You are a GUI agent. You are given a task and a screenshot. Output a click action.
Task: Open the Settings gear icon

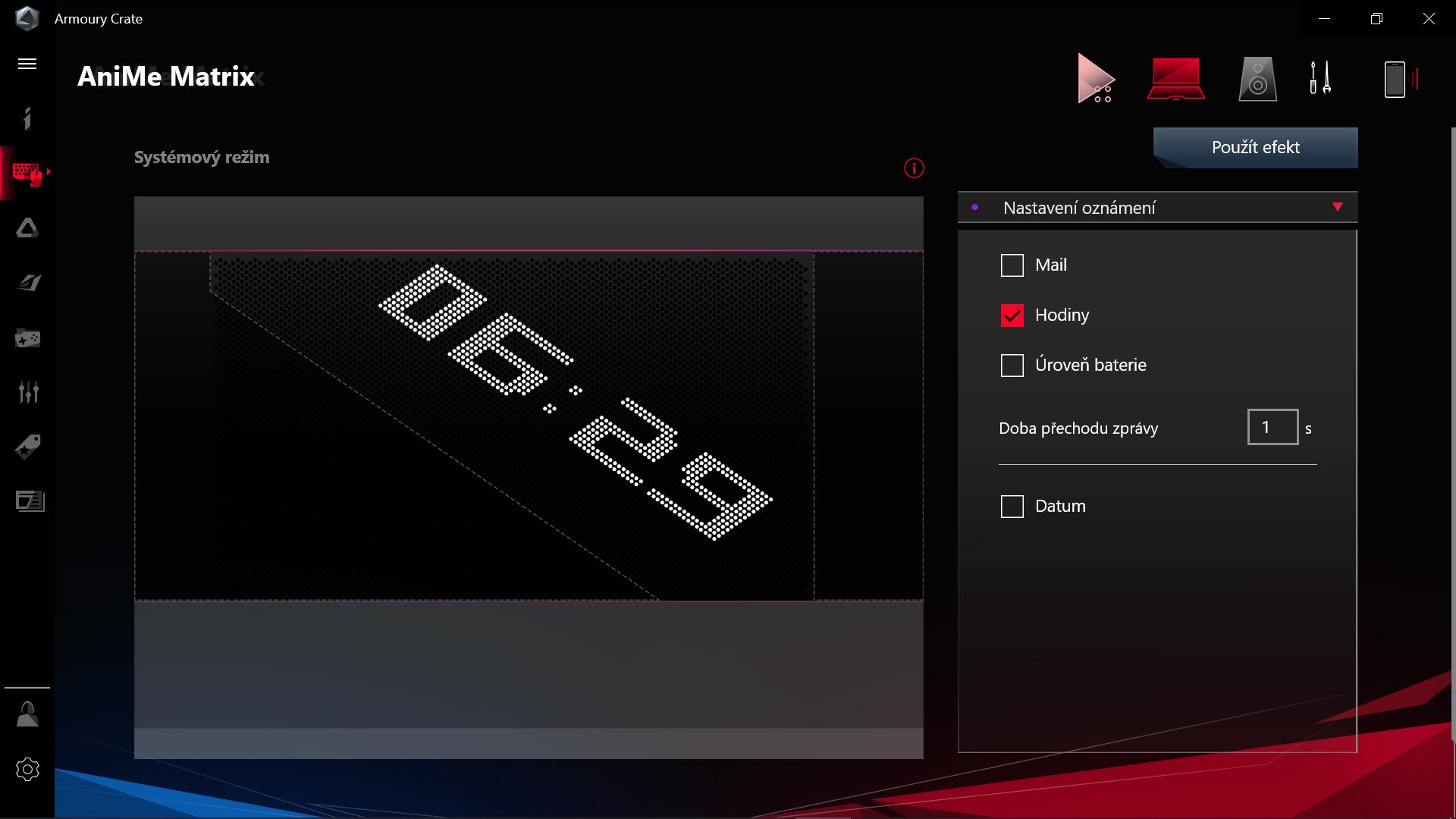click(x=27, y=769)
